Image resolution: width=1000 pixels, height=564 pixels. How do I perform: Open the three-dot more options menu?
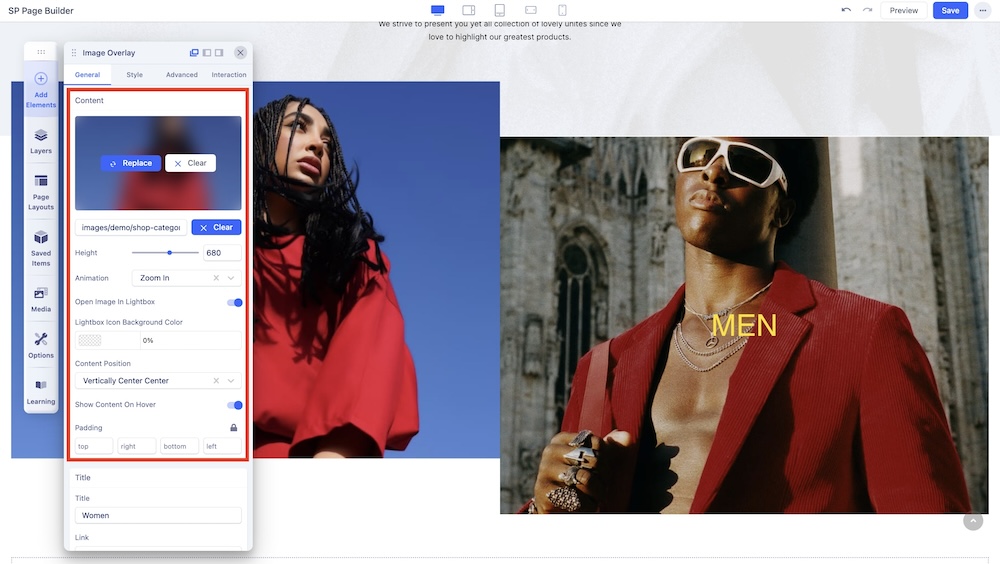pyautogui.click(x=982, y=10)
